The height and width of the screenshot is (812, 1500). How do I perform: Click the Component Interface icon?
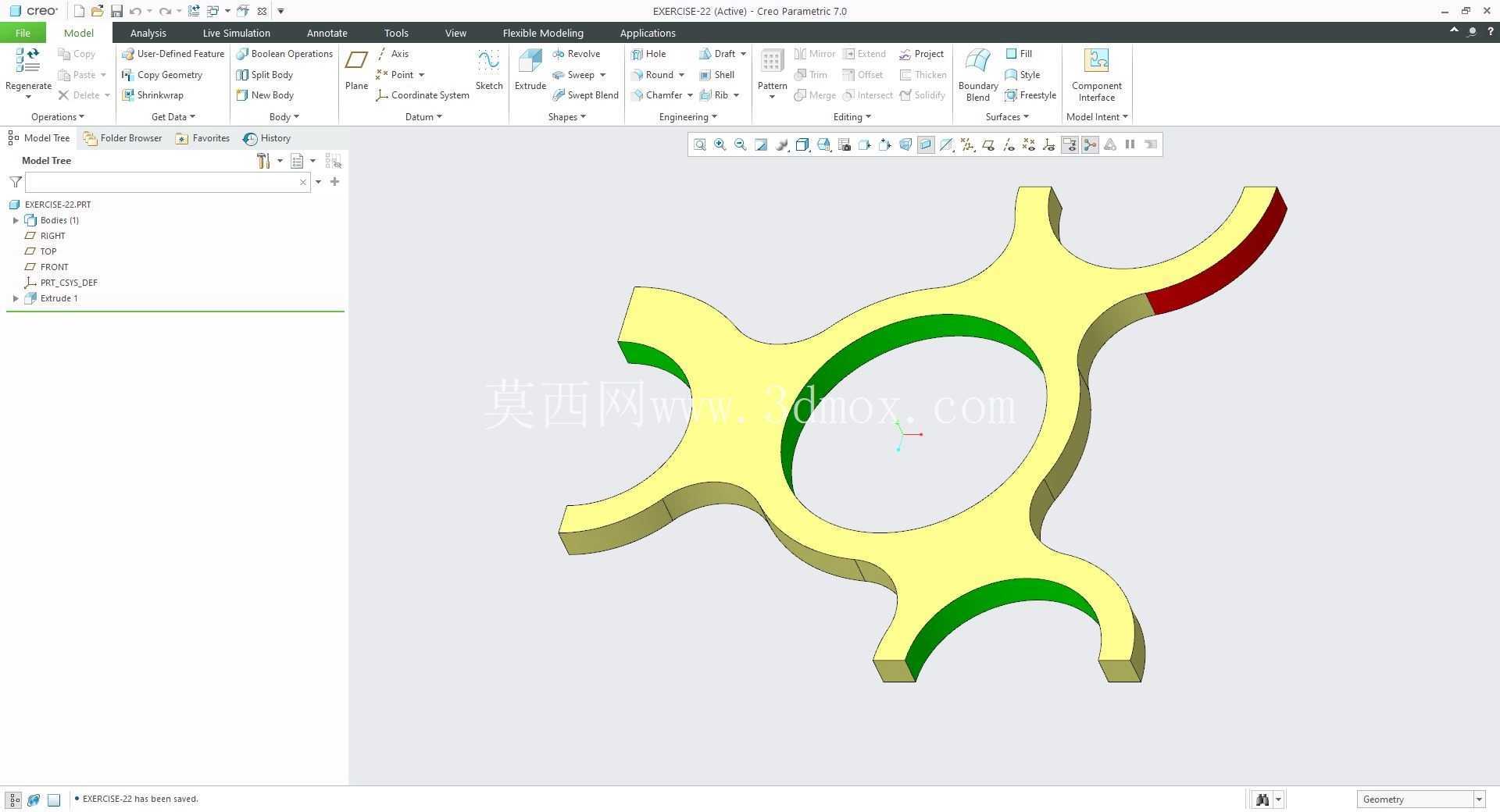[1096, 75]
